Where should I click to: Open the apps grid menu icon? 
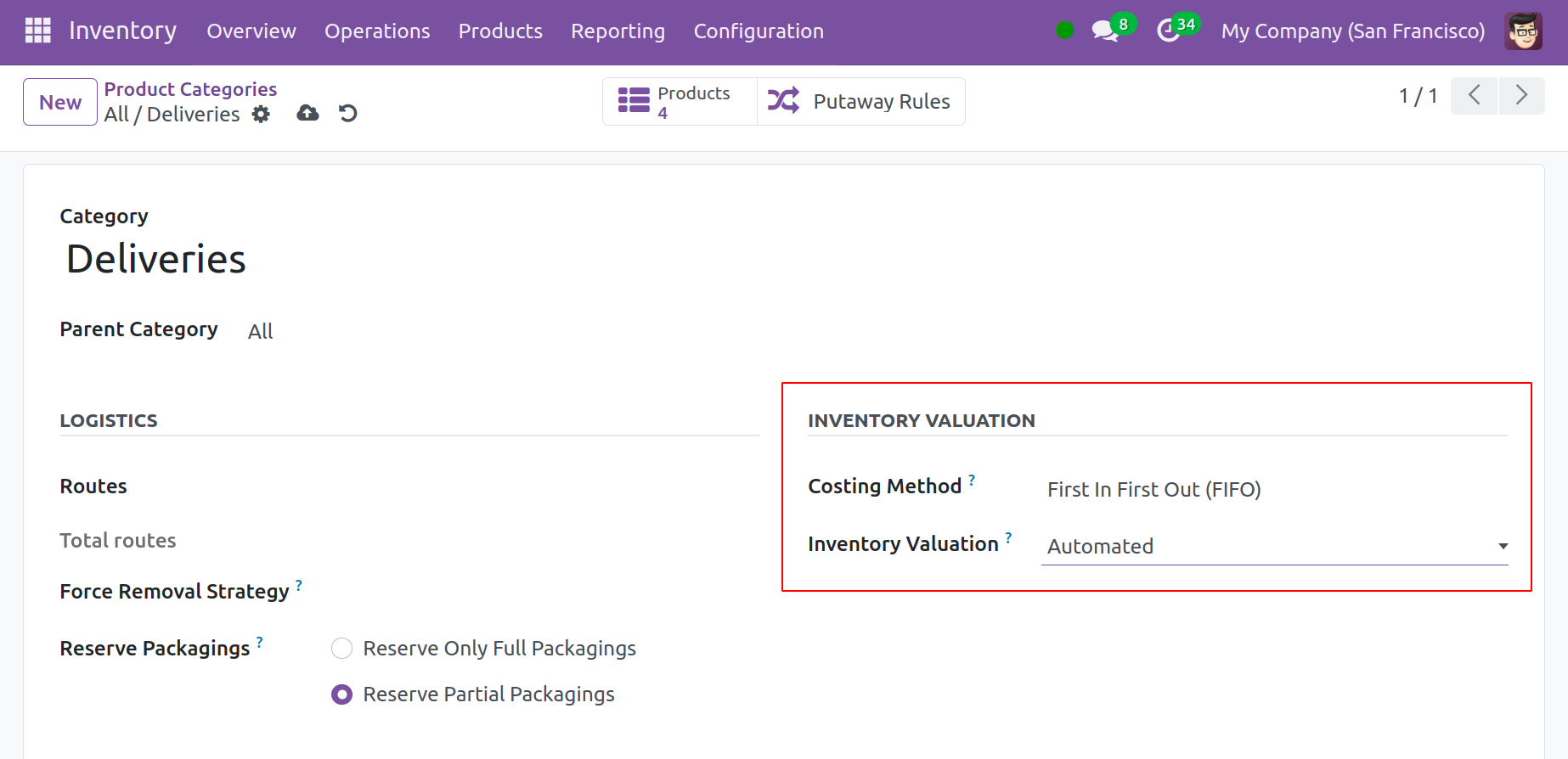38,31
